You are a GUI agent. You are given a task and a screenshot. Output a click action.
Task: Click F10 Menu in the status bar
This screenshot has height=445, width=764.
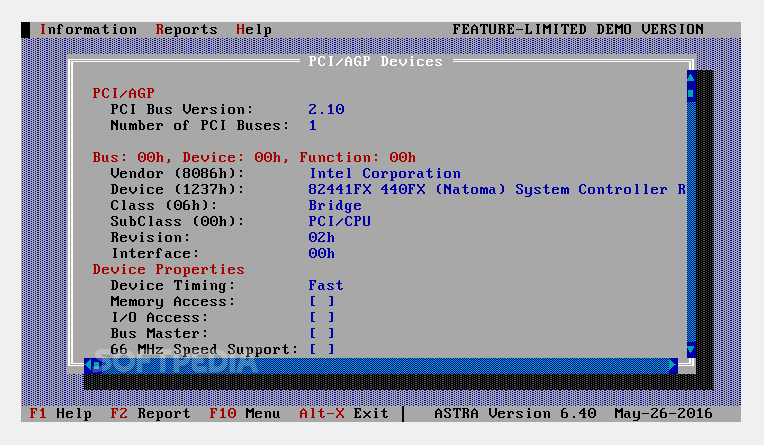245,414
